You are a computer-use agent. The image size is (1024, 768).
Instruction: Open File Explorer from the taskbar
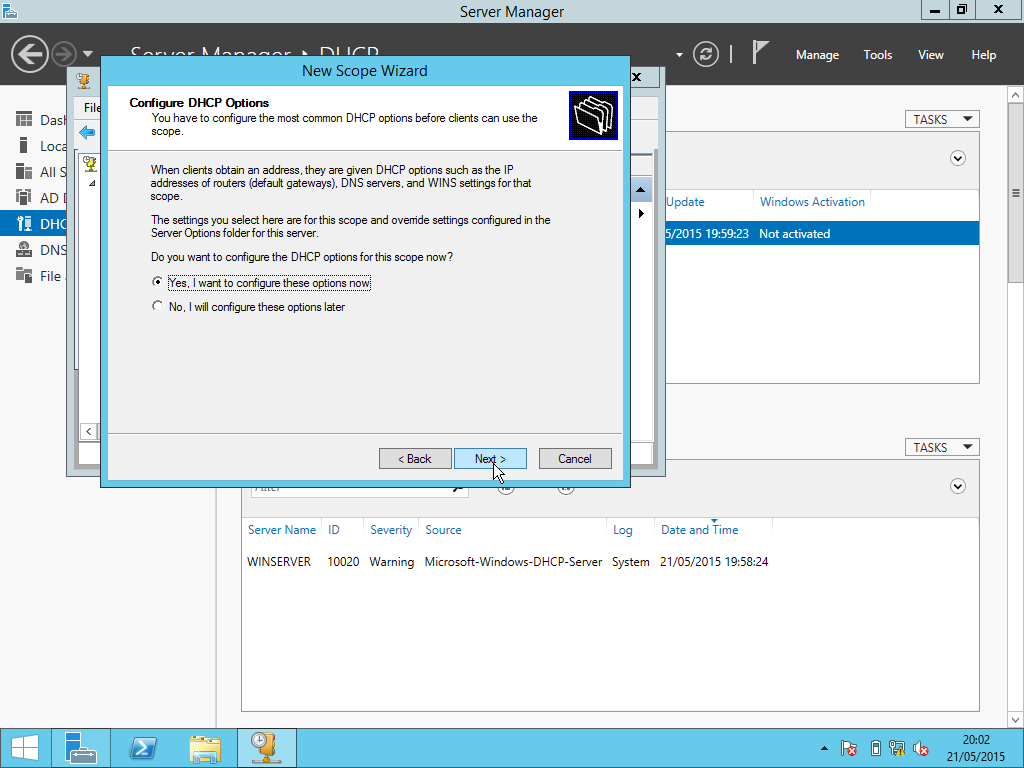[204, 748]
